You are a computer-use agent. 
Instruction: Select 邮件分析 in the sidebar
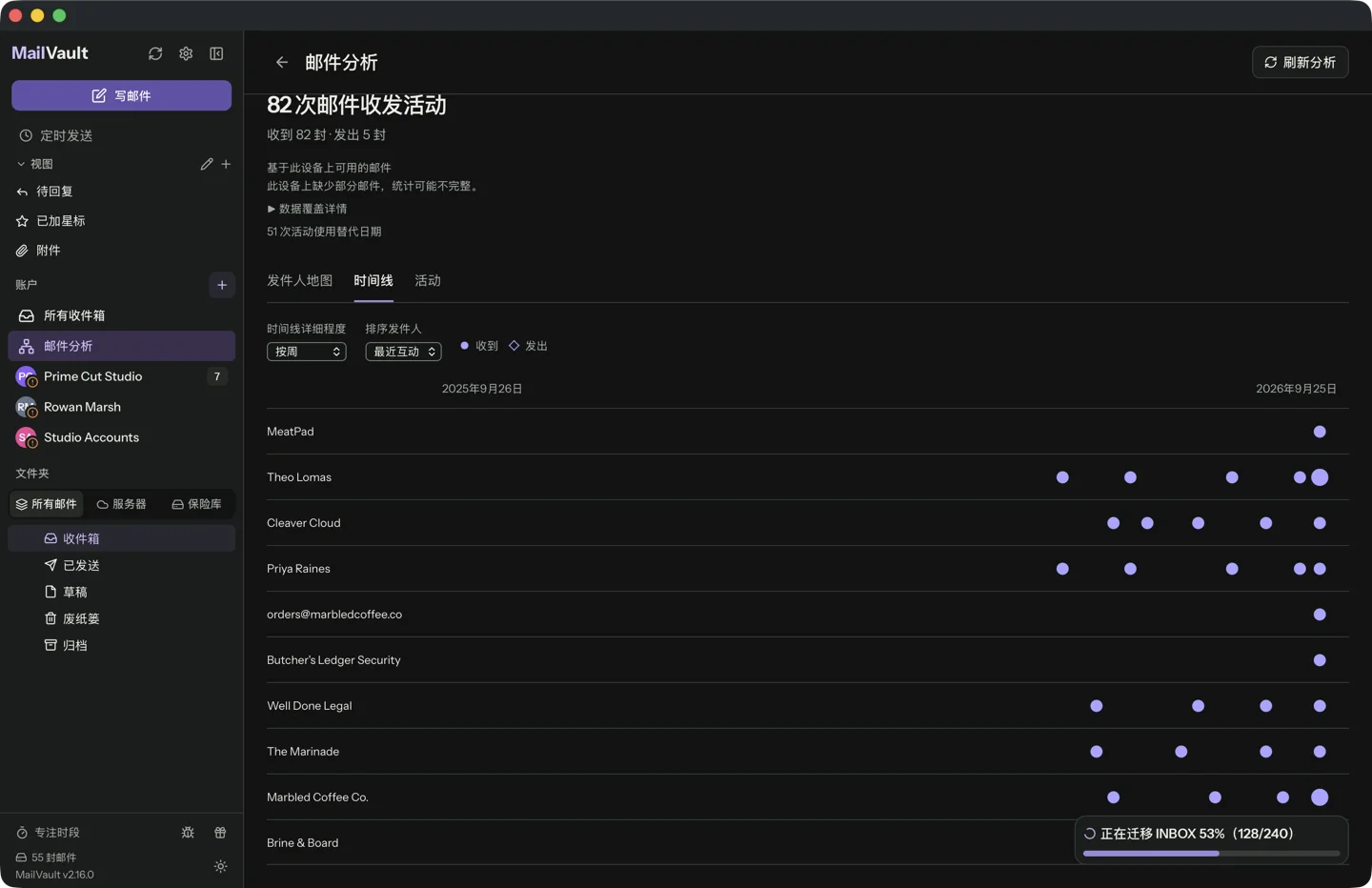click(122, 346)
